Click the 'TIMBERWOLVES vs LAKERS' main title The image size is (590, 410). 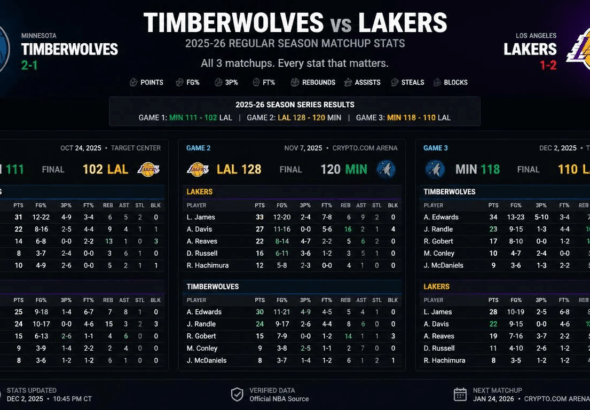295,23
